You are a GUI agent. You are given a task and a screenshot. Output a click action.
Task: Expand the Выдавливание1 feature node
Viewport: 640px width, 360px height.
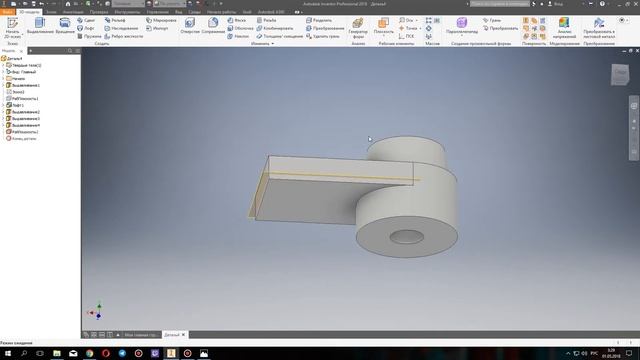tap(3, 85)
